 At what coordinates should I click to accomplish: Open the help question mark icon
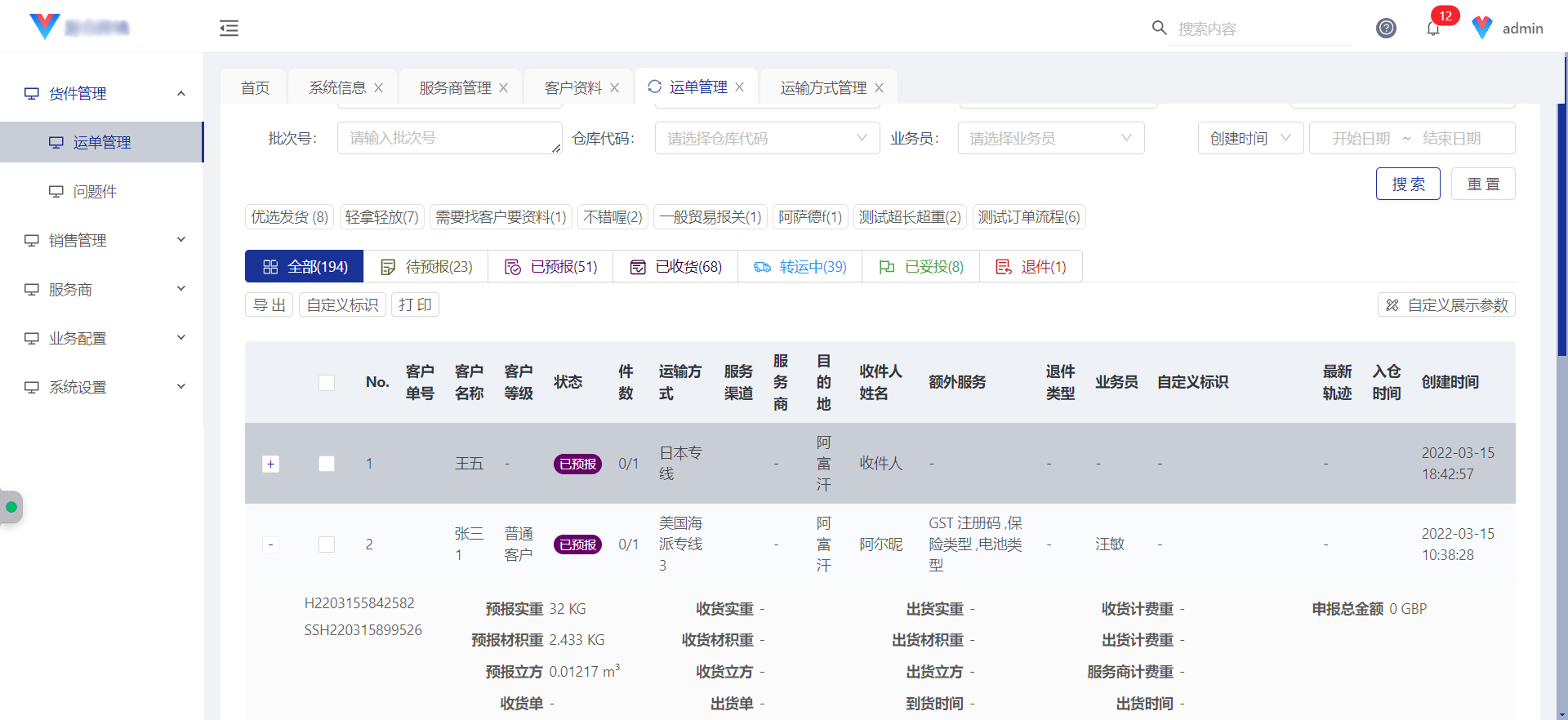tap(1386, 29)
